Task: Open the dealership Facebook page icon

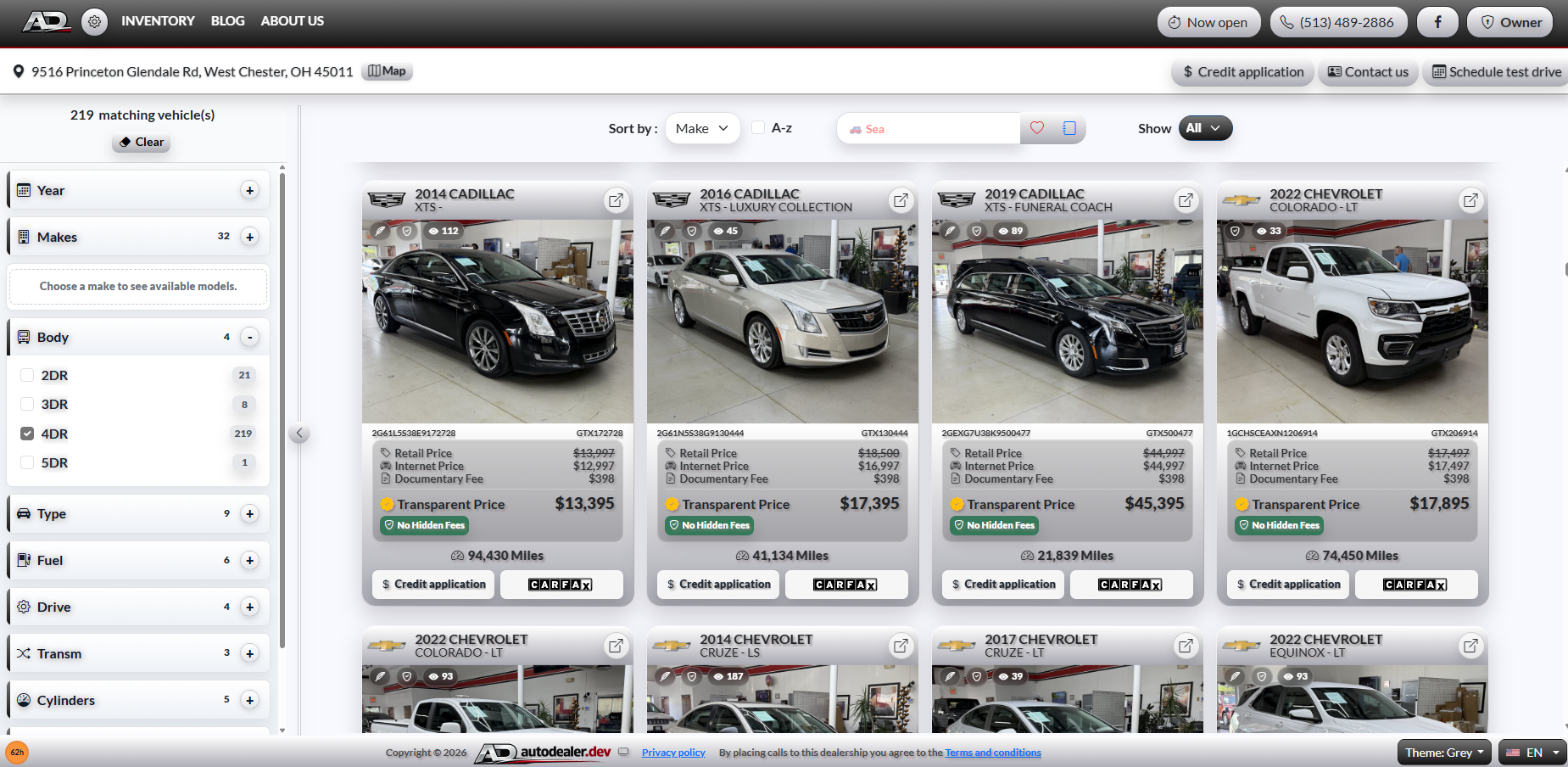Action: (1437, 22)
